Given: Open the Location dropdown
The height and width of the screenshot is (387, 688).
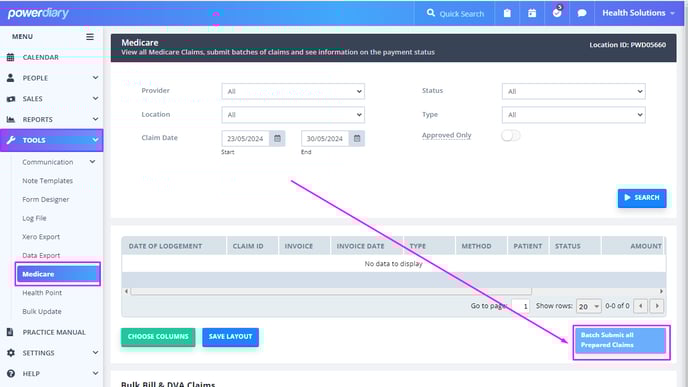Looking at the screenshot, I should [x=293, y=115].
